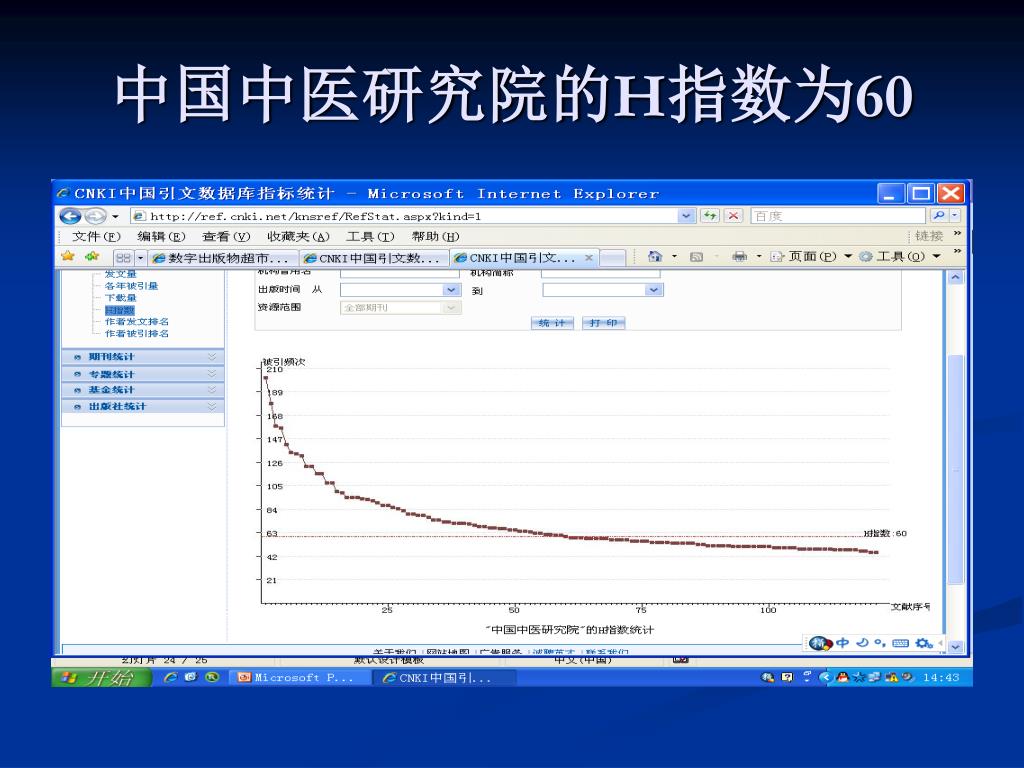
Task: Open the 出版时间 从 start year dropdown
Action: pyautogui.click(x=451, y=289)
